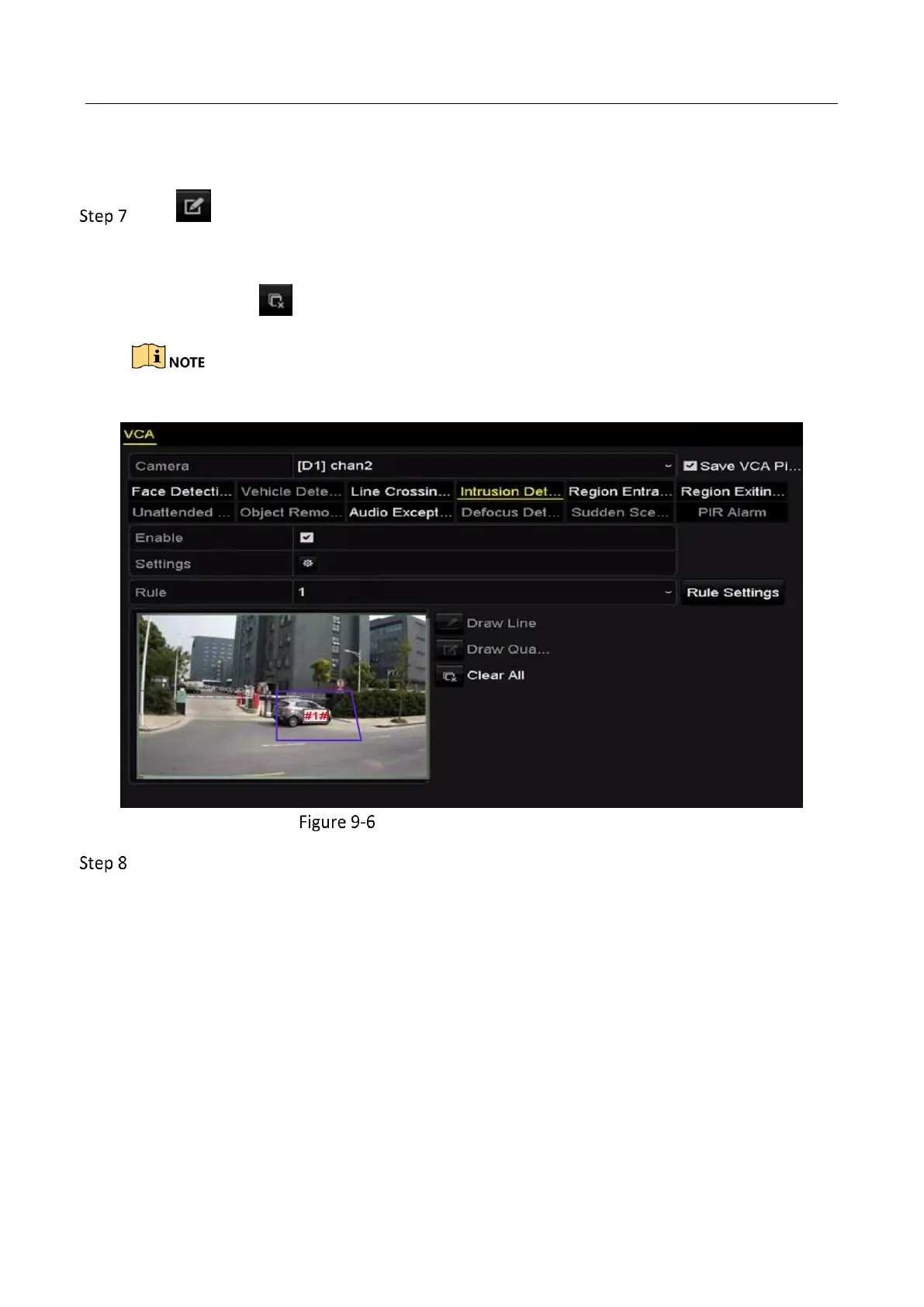This screenshot has width=924, height=1307.
Task: Click the Enable row label
Action: coord(159,538)
